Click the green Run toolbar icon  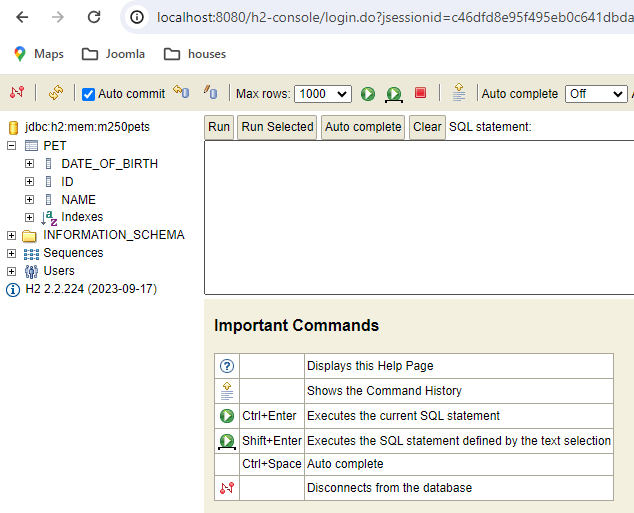[368, 93]
